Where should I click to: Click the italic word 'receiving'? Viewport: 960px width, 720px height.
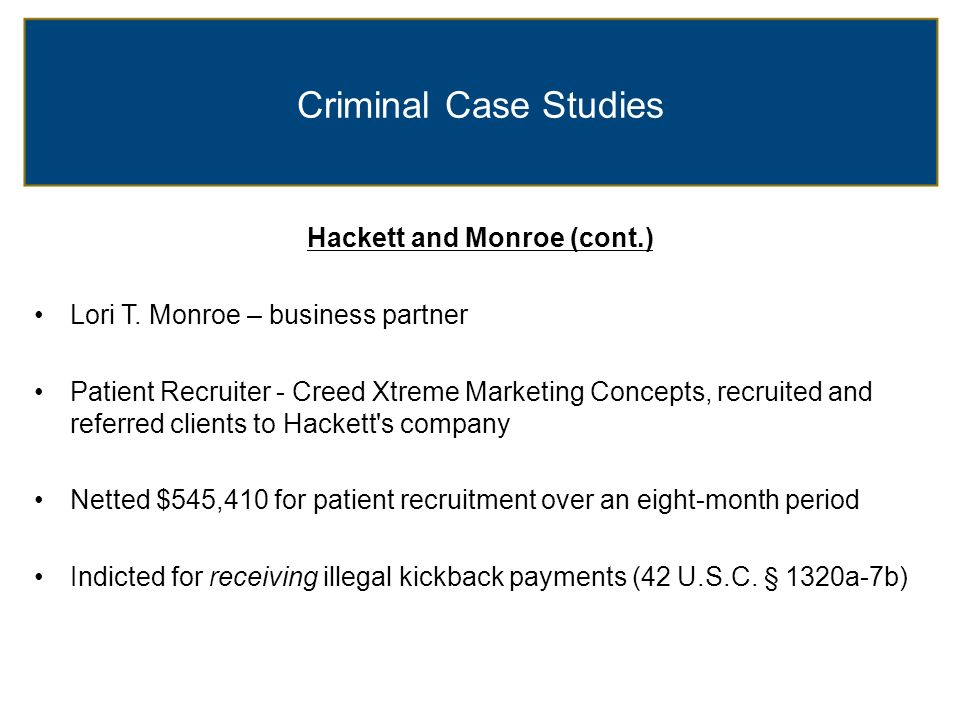tap(264, 577)
